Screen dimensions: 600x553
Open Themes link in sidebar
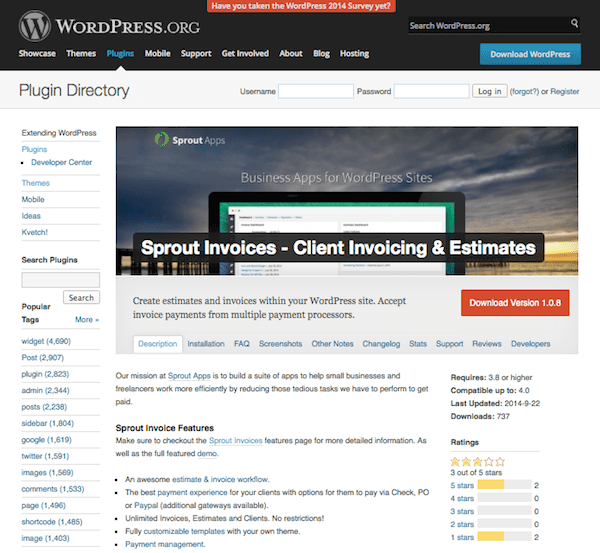[x=36, y=183]
